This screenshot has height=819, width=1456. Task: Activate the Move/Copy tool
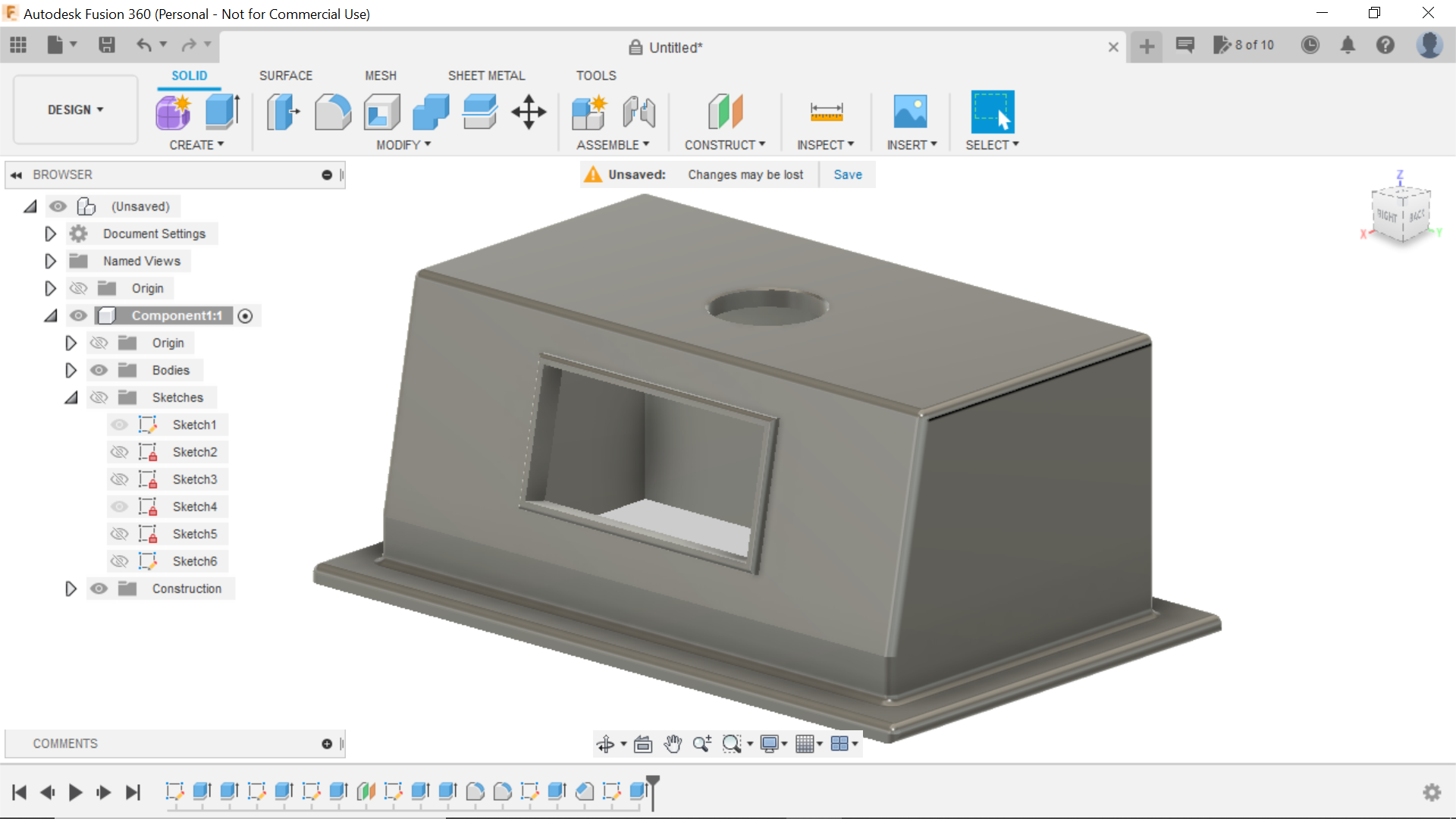pos(528,111)
